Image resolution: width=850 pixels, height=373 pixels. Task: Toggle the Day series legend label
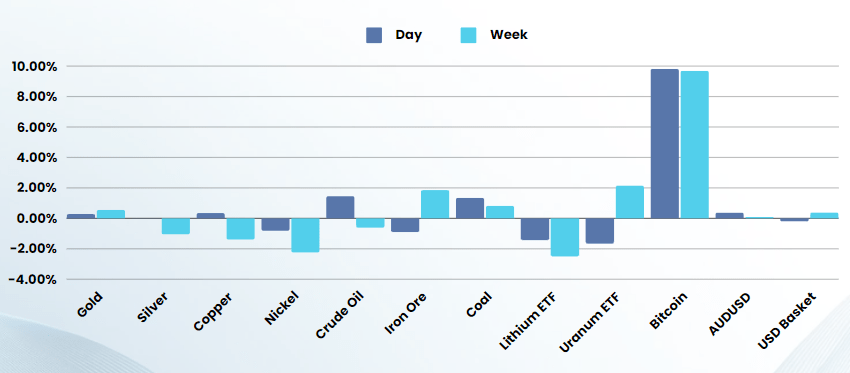tap(409, 35)
